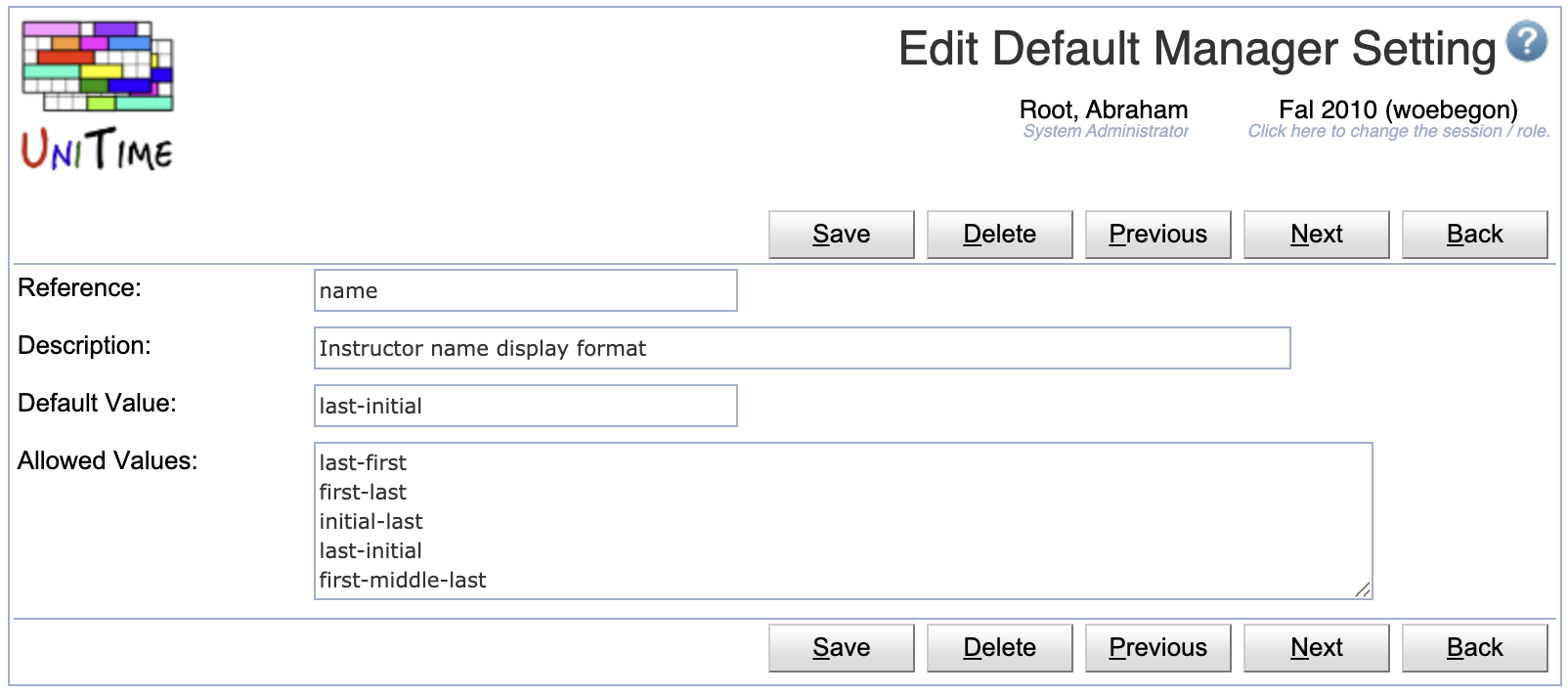The image size is (1568, 694).
Task: Click 'System Administrator' role text
Action: click(1106, 131)
